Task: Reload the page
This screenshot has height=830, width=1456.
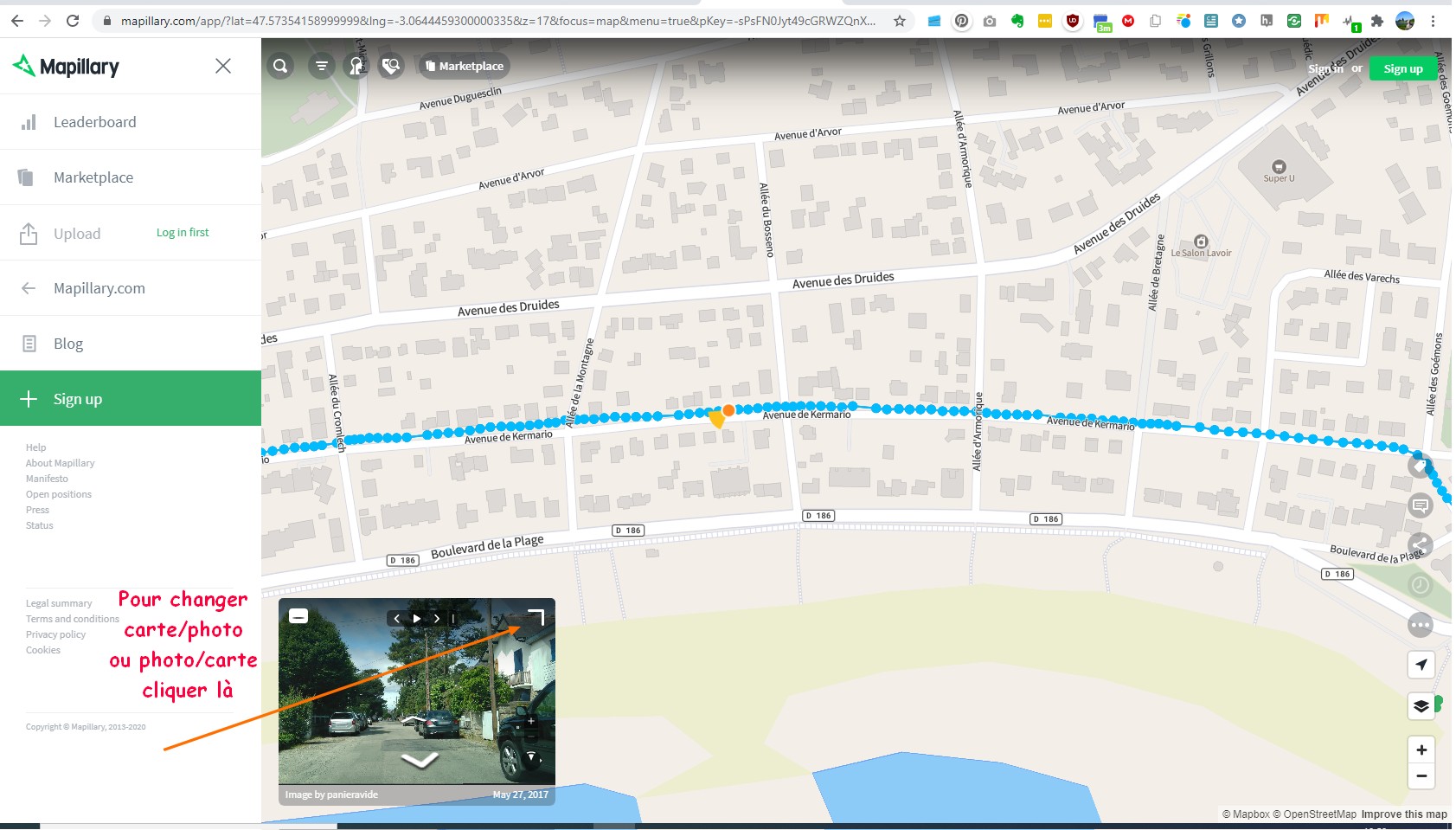Action: (73, 21)
